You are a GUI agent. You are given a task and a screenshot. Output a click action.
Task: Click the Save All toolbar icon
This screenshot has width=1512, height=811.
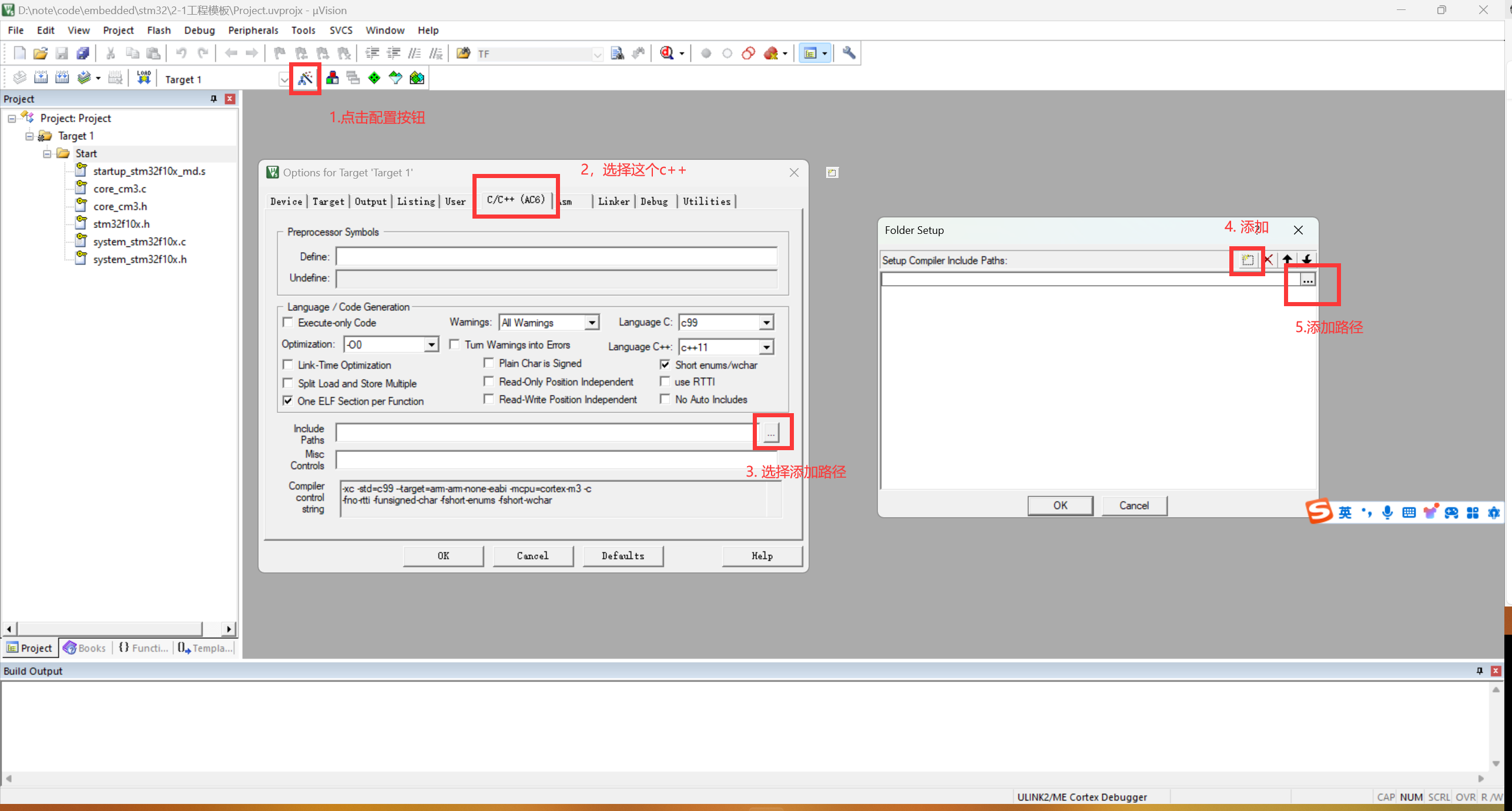(x=83, y=53)
